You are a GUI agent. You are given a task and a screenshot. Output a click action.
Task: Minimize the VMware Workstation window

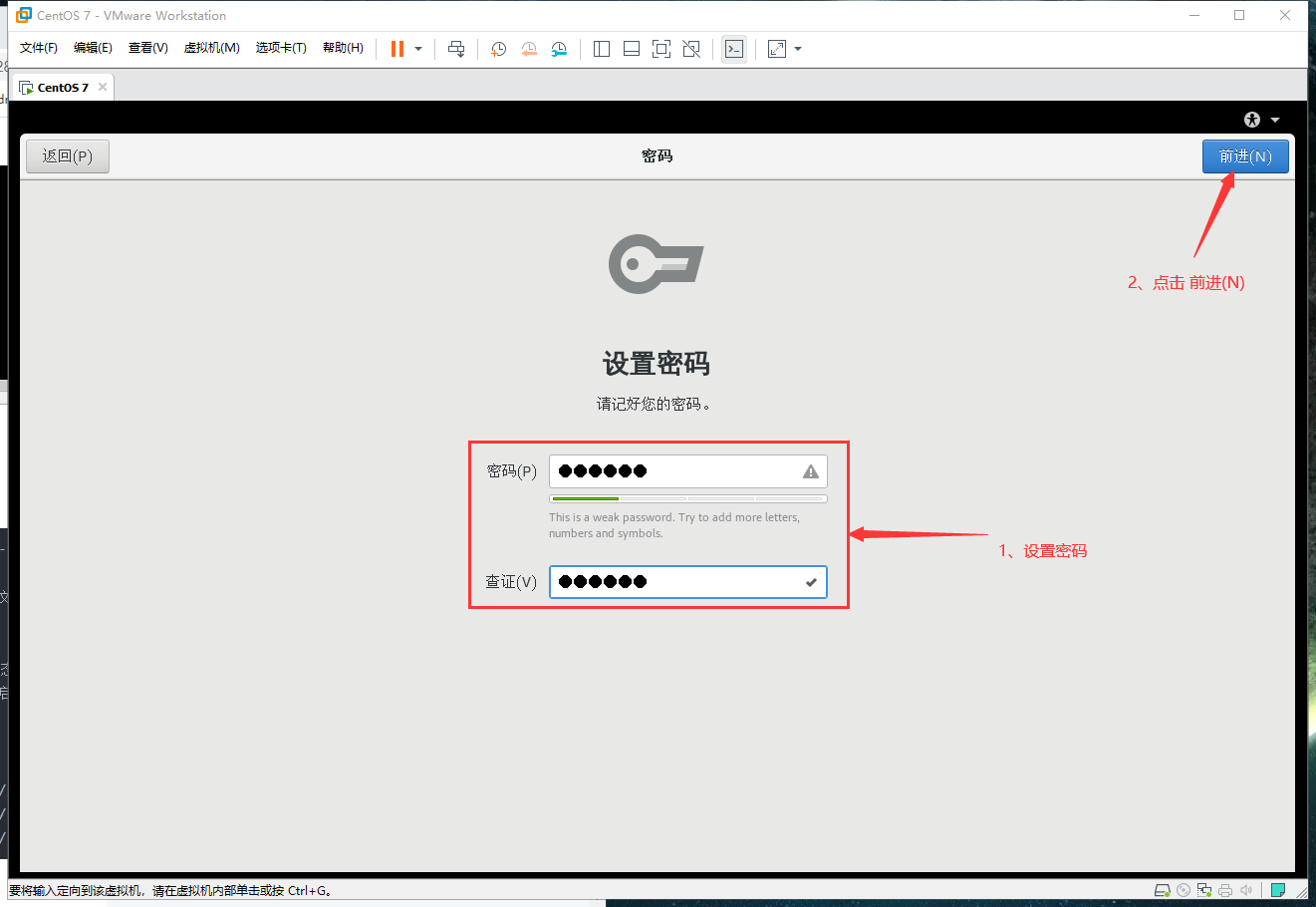pos(1194,15)
